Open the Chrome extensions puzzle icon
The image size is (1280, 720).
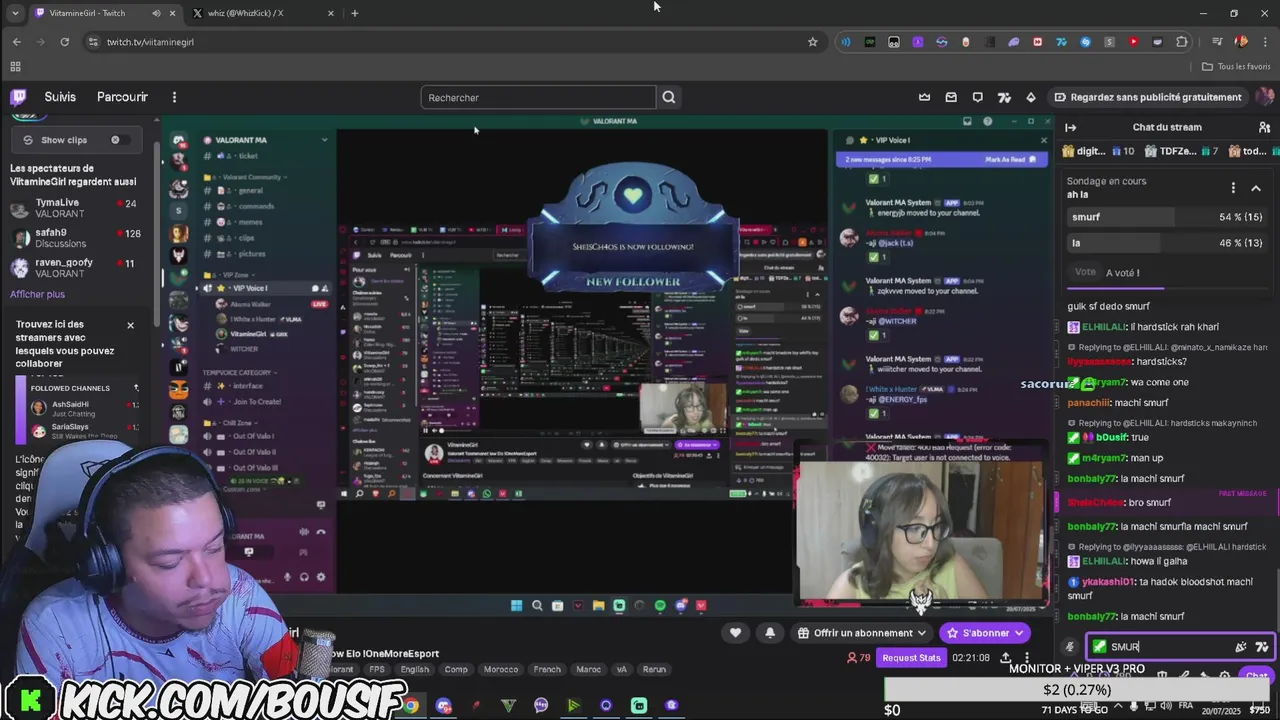tap(1182, 42)
